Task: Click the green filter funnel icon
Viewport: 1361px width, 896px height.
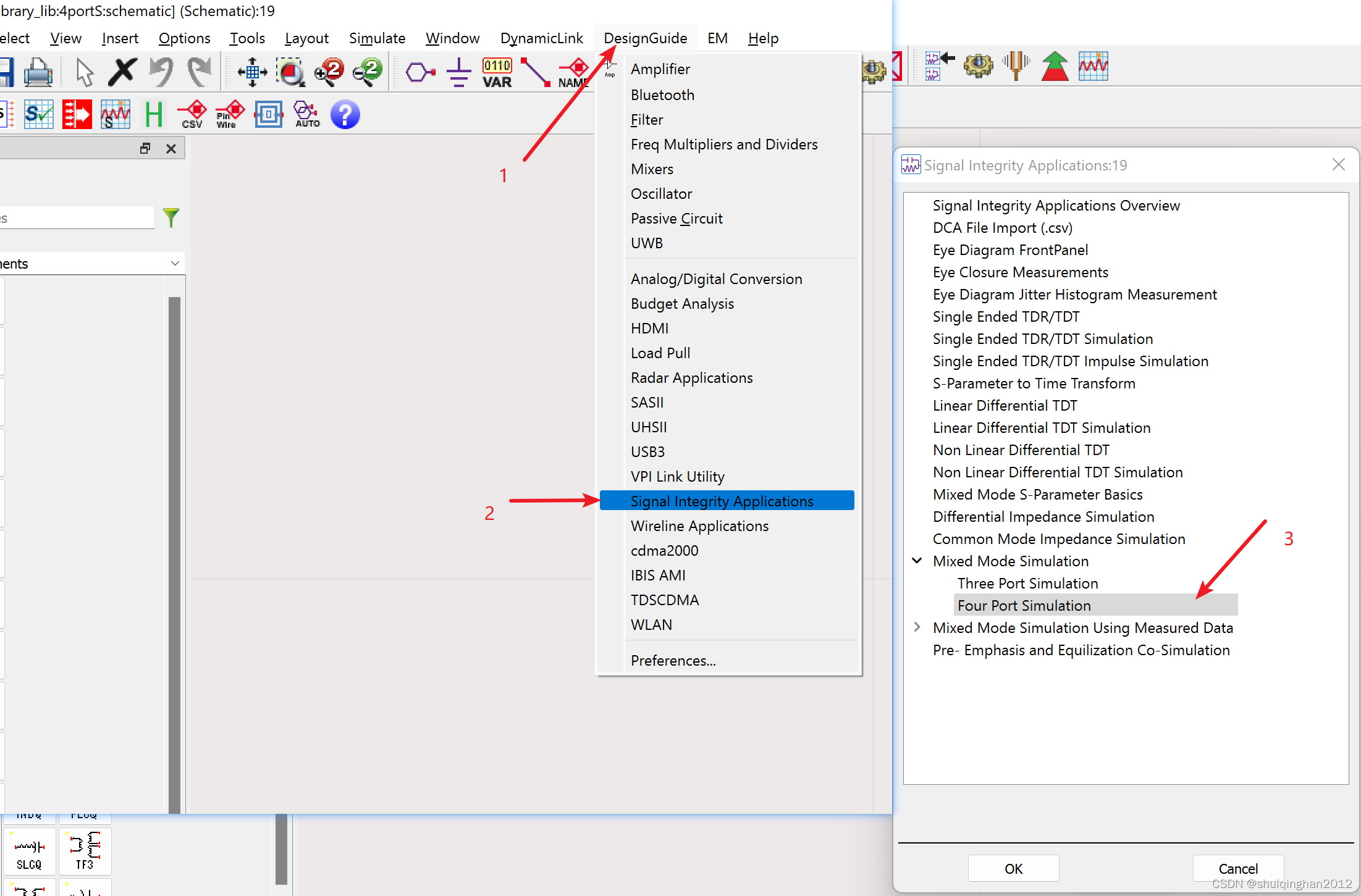Action: pyautogui.click(x=171, y=217)
